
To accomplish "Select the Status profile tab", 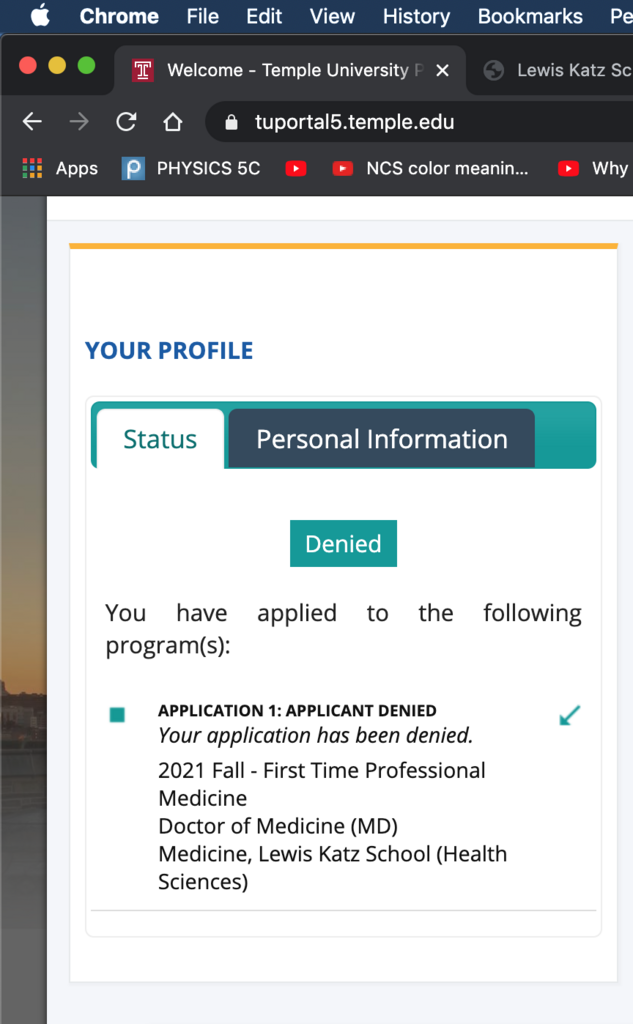I will tap(160, 439).
